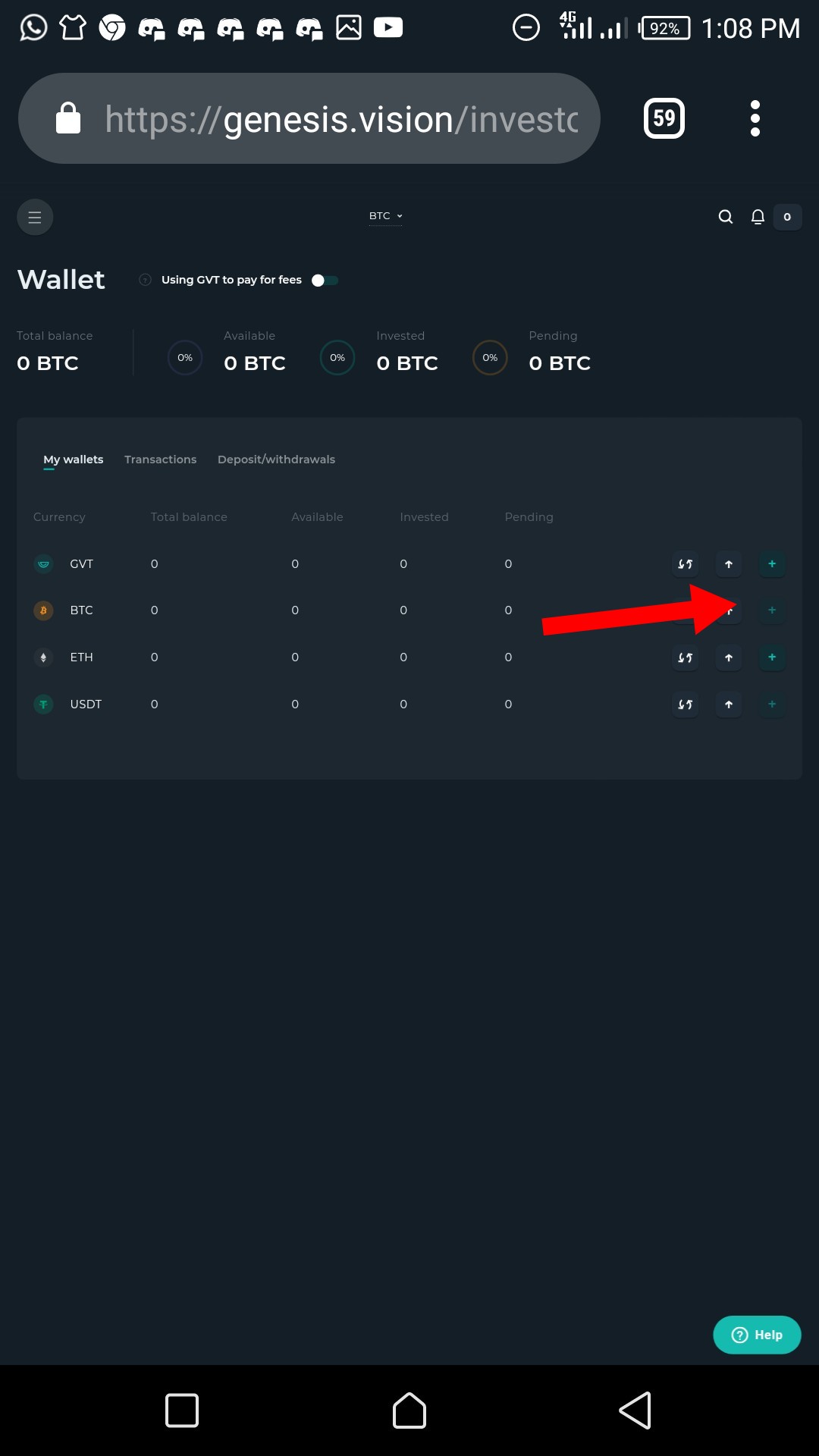
Task: Click the Total balance 0 BTC value
Action: point(48,363)
